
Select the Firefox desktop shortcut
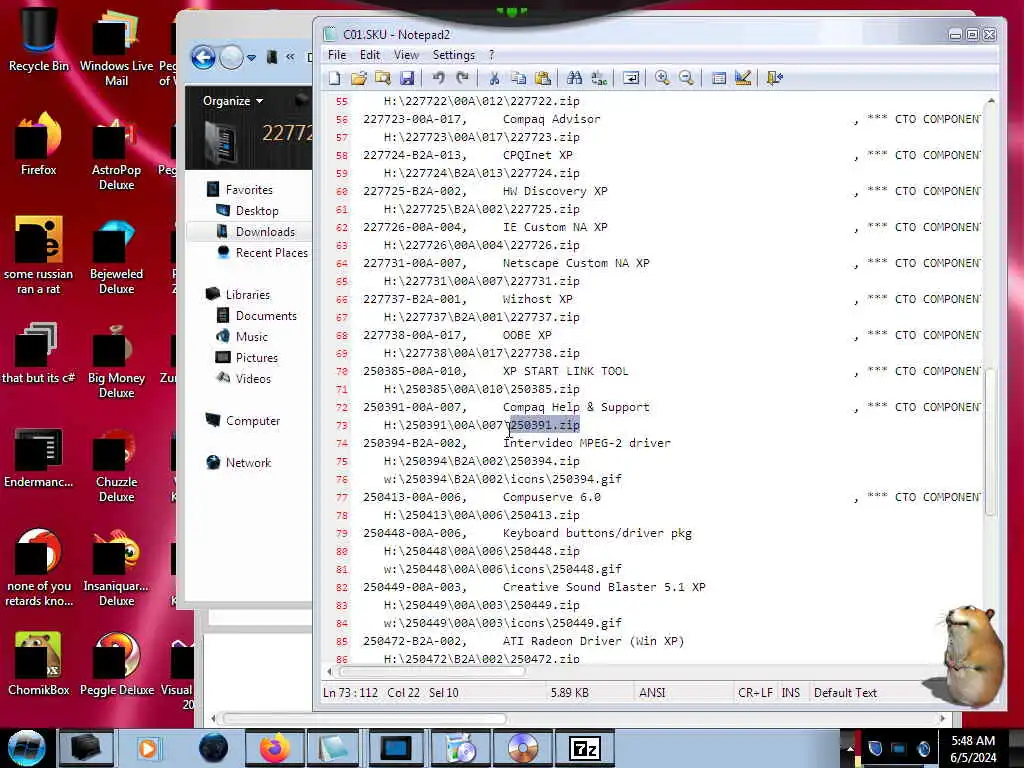click(x=39, y=144)
